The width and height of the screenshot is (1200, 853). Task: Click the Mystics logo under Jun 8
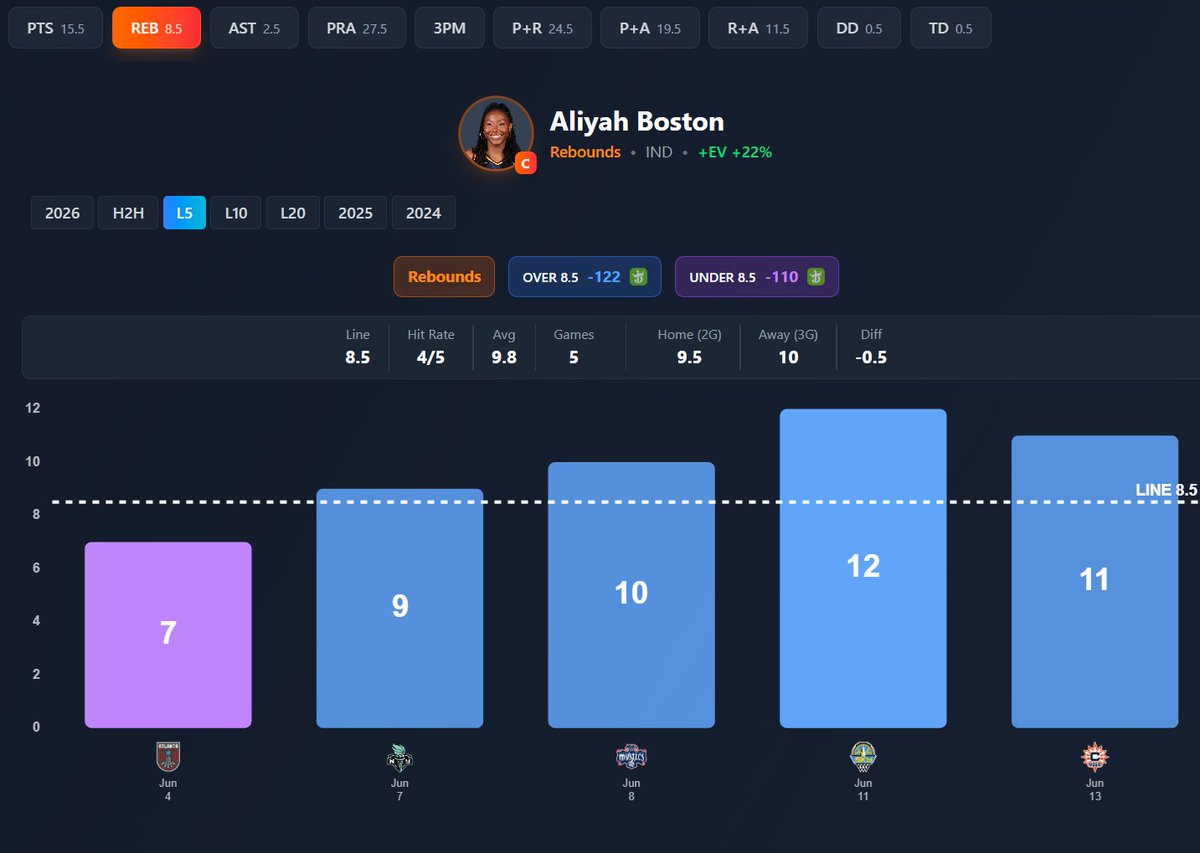coord(631,757)
